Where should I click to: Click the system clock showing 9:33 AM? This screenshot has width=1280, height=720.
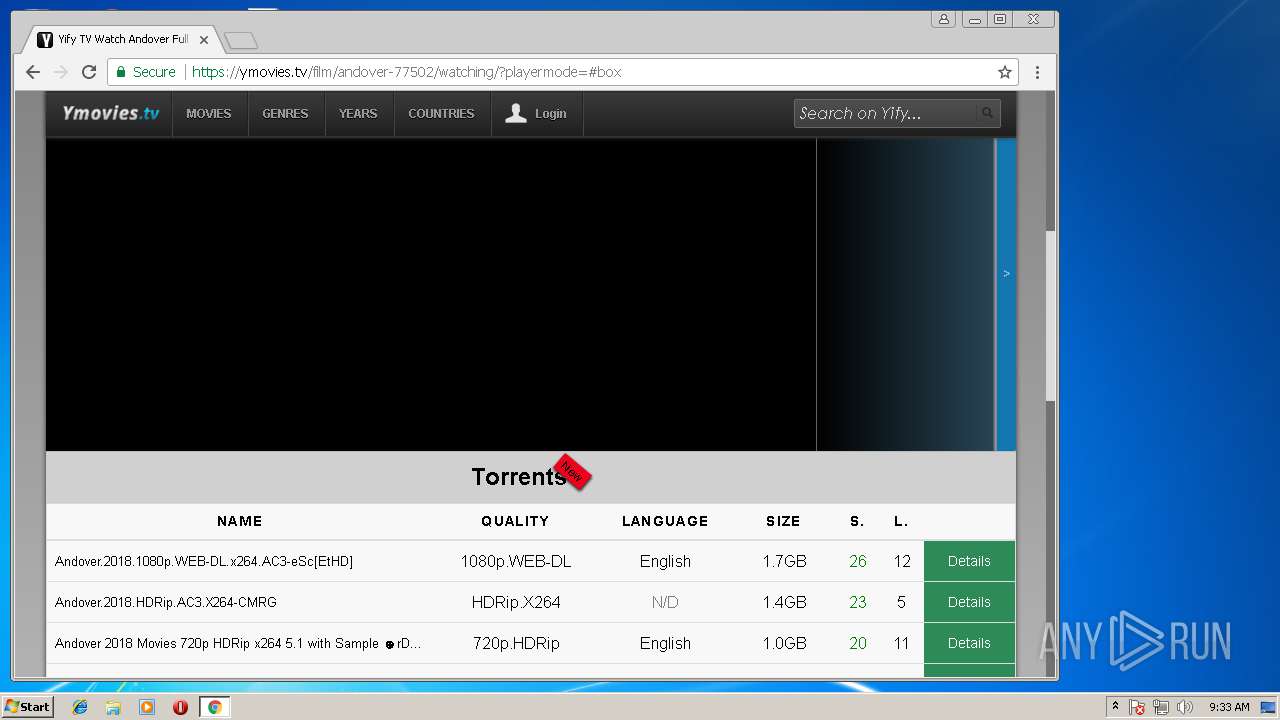pos(1228,707)
